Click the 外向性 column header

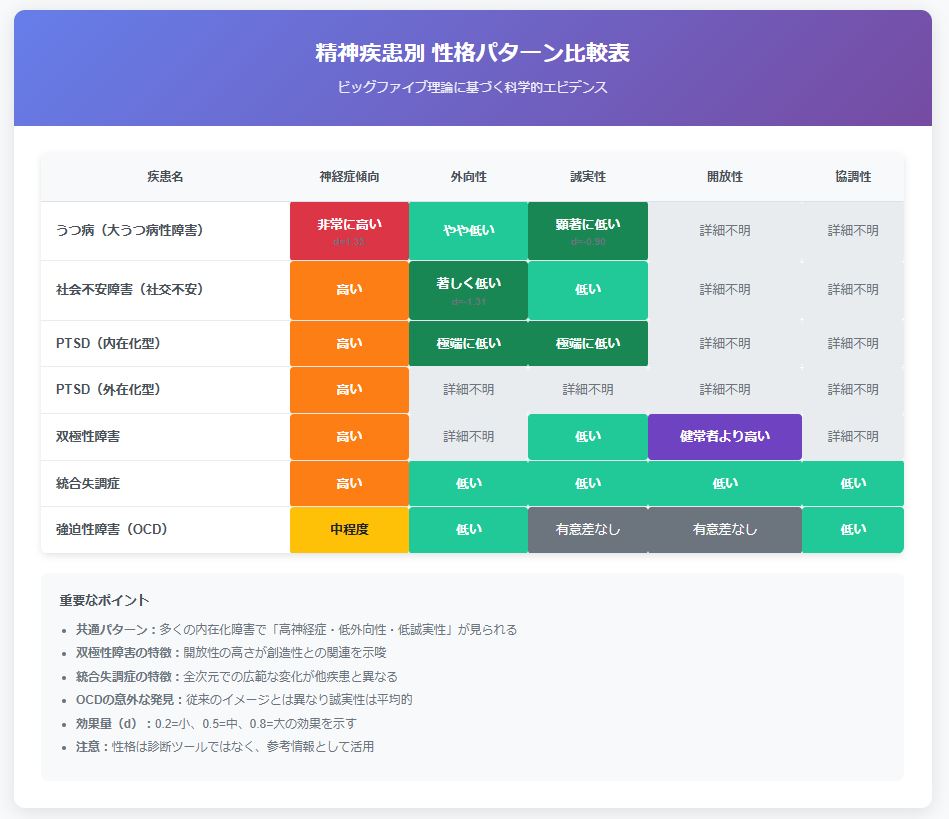(468, 177)
